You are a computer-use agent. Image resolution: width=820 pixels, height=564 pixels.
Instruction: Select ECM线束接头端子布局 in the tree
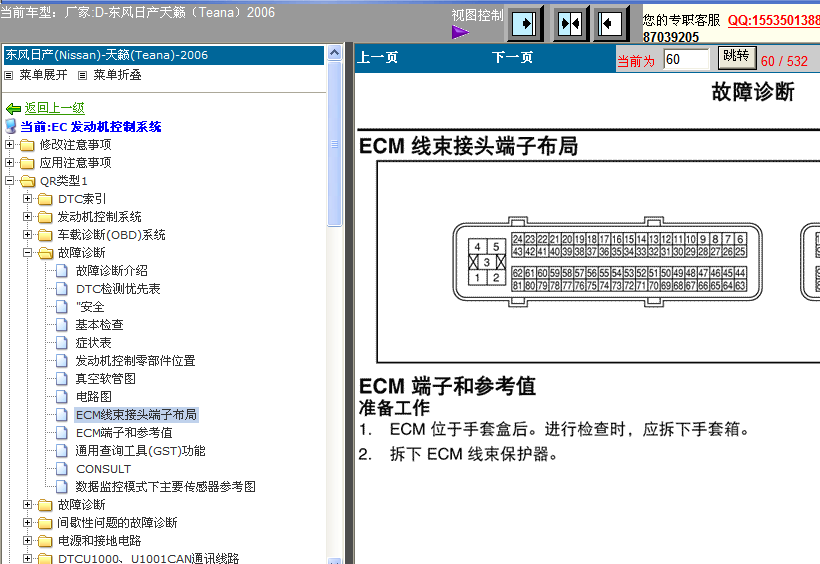pyautogui.click(x=136, y=415)
